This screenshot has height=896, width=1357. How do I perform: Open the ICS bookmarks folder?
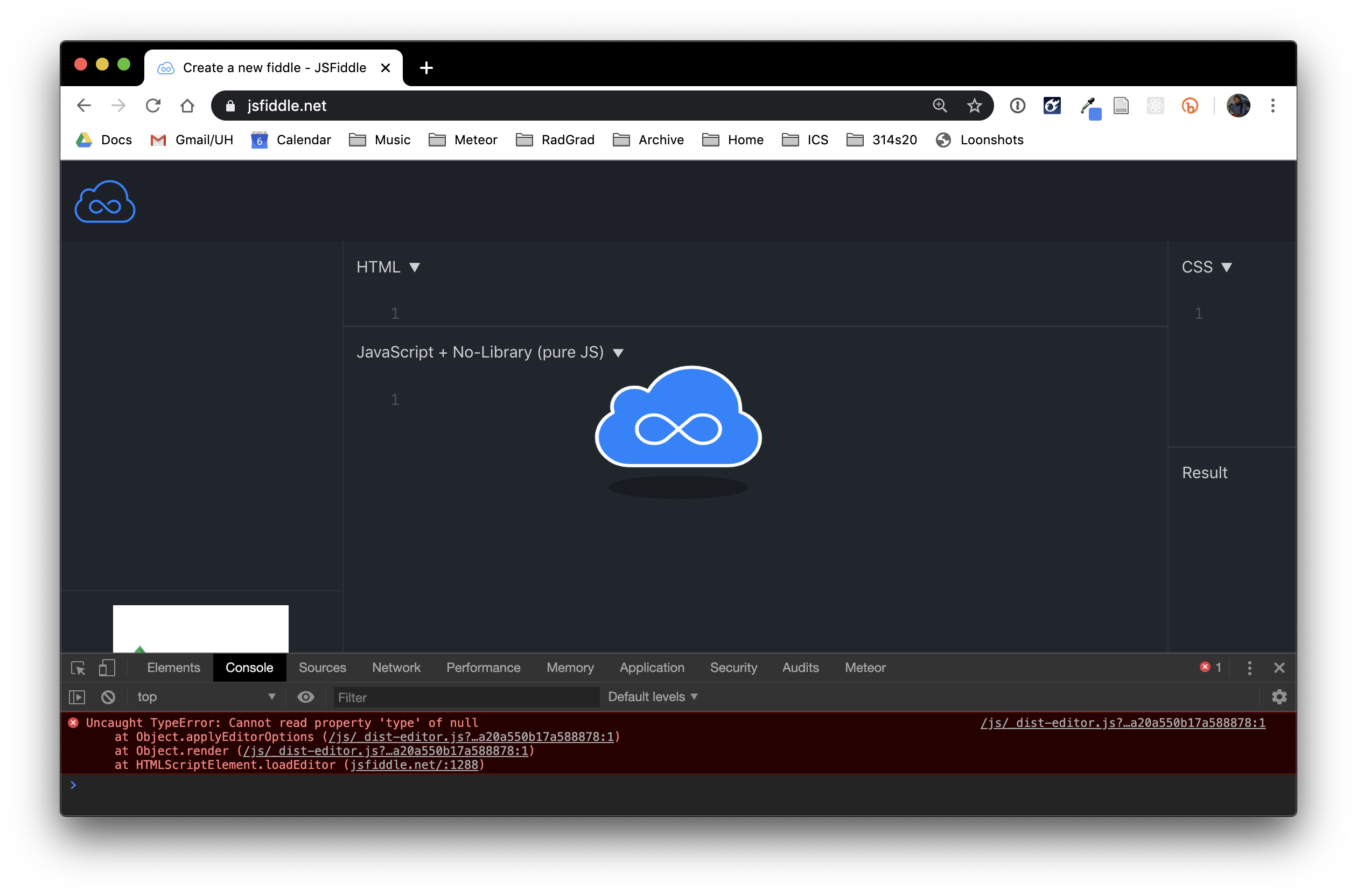pos(805,140)
